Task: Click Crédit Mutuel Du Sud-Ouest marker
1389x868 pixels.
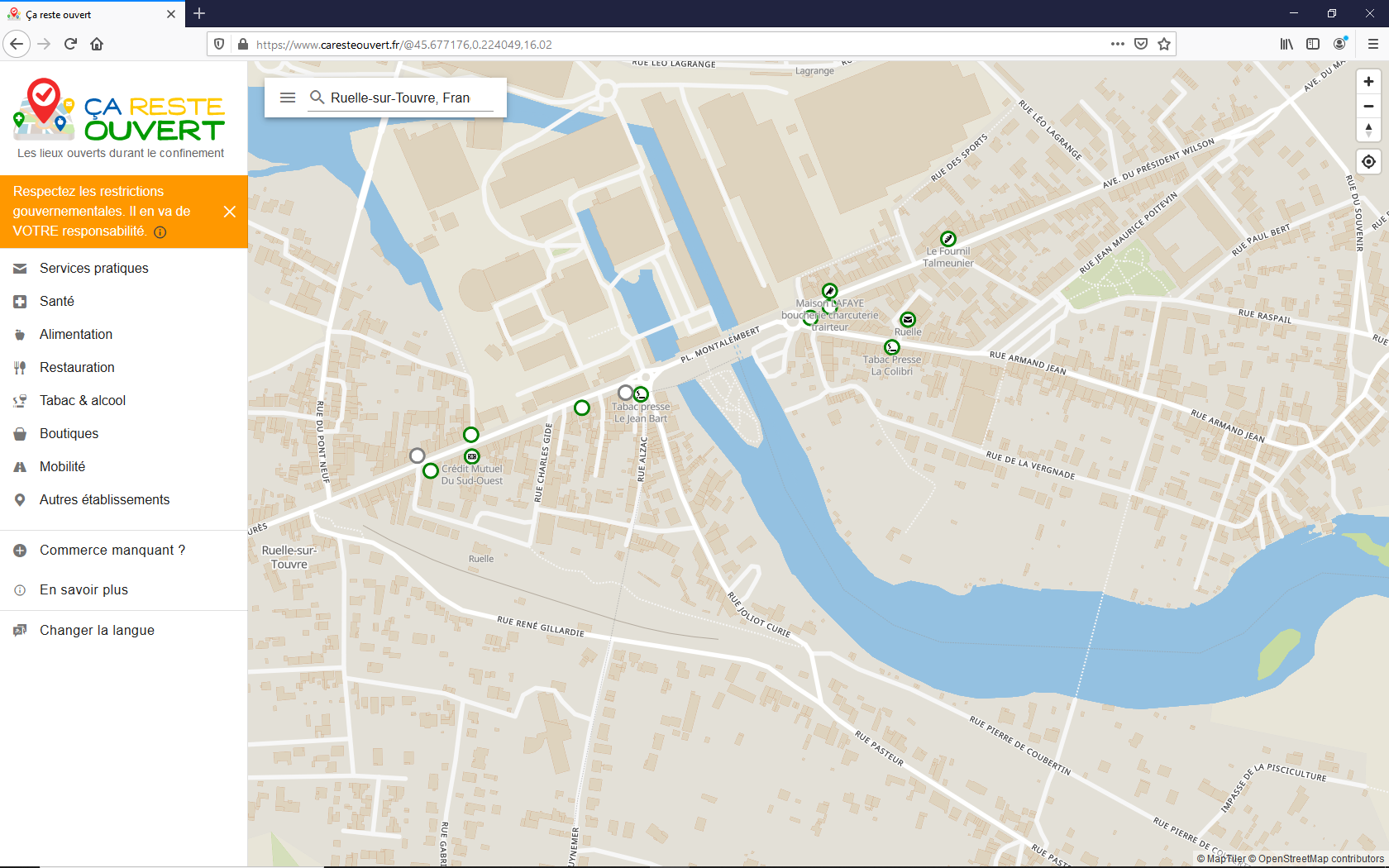Action: [471, 456]
